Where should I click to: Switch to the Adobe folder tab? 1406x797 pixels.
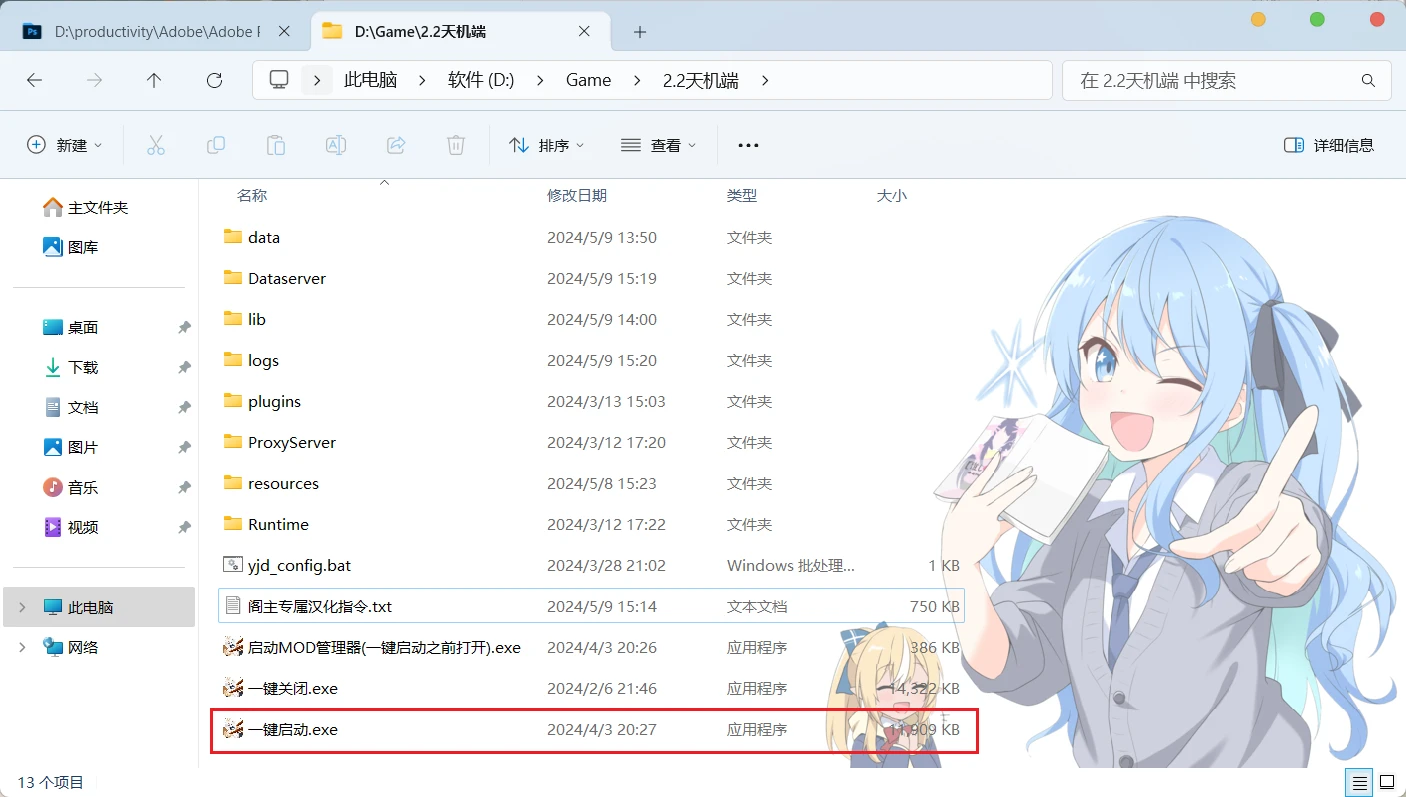coord(156,32)
